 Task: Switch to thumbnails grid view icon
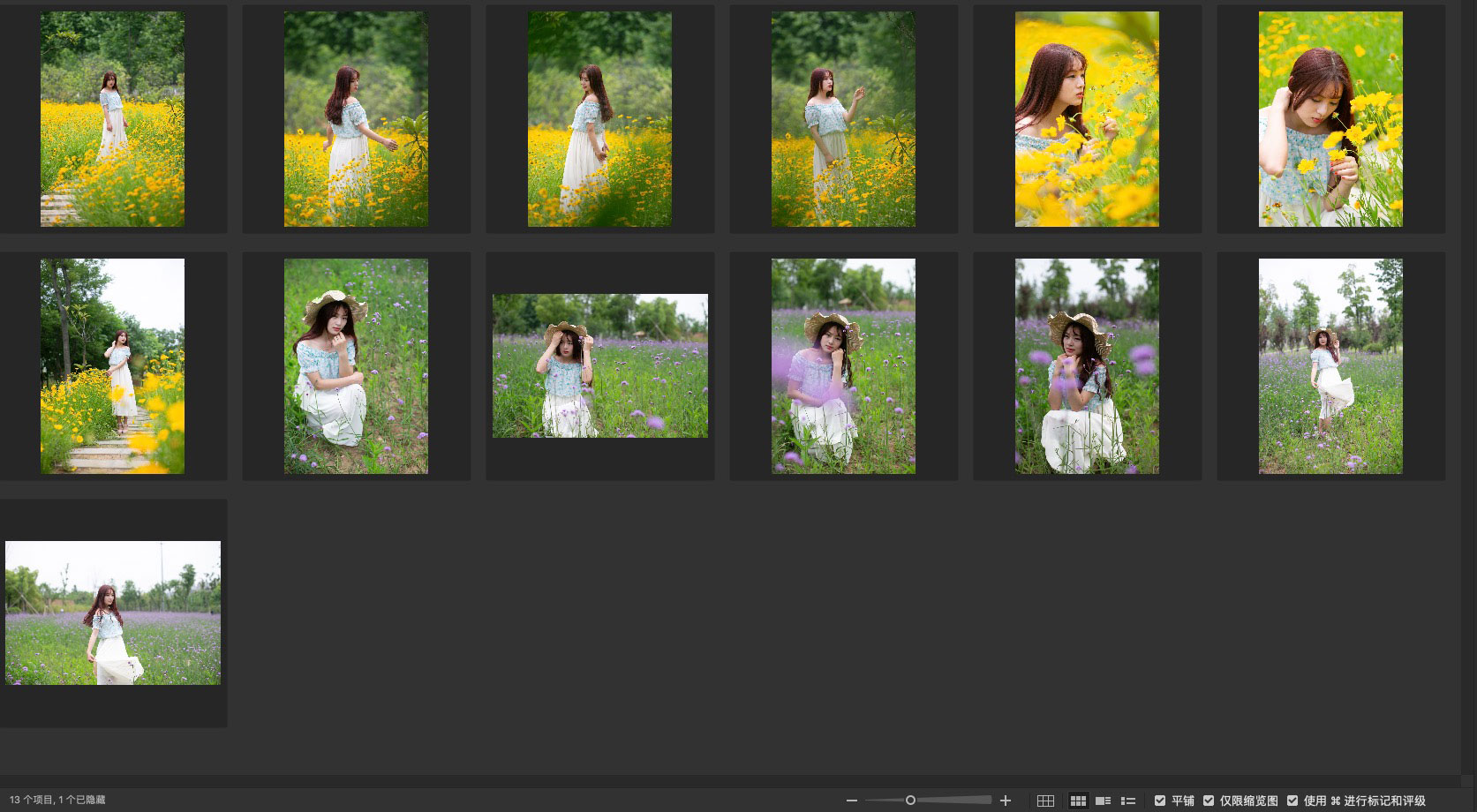point(1078,801)
